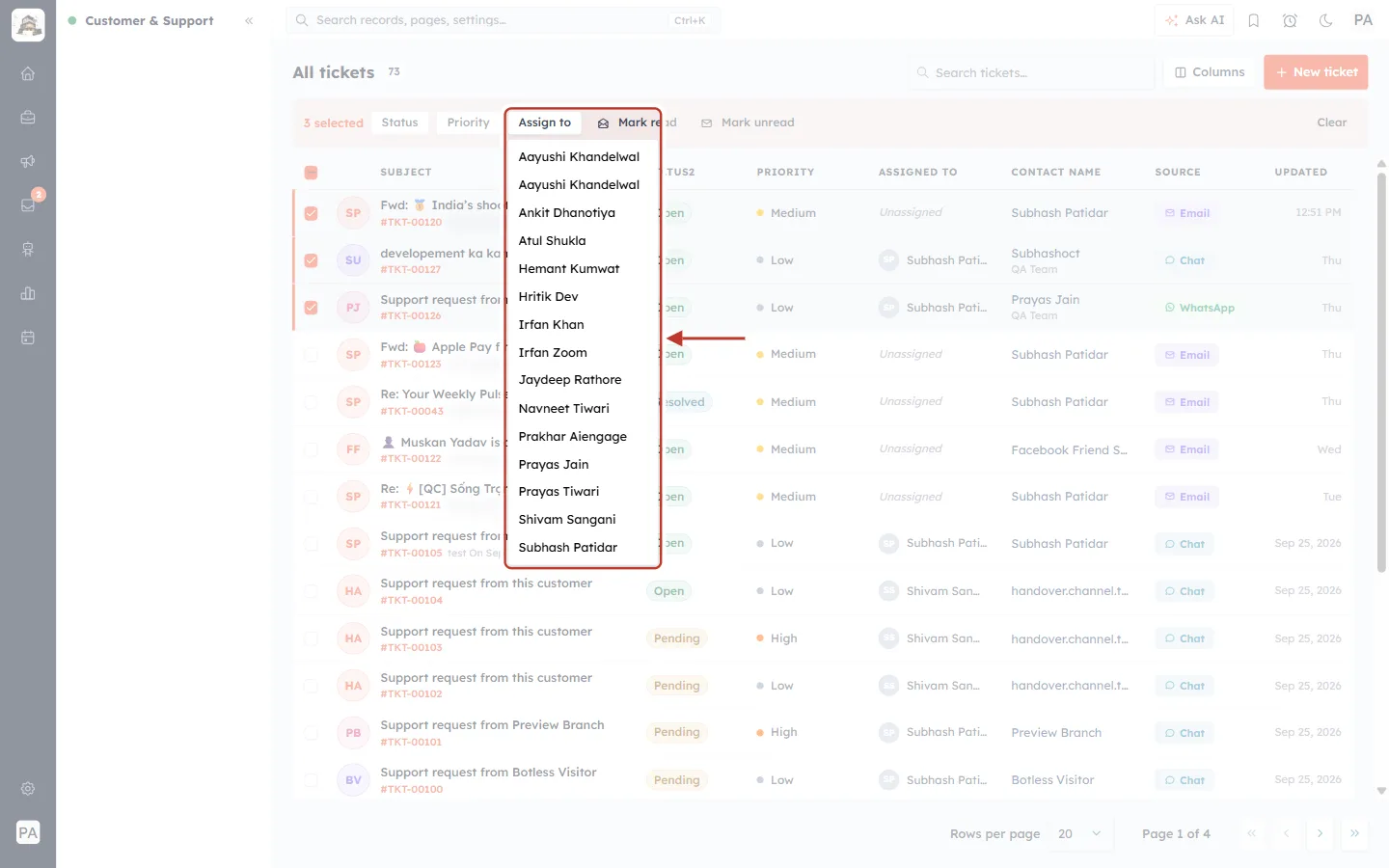Click Mark unread button
Screen dimensions: 1389x868
tap(748, 122)
